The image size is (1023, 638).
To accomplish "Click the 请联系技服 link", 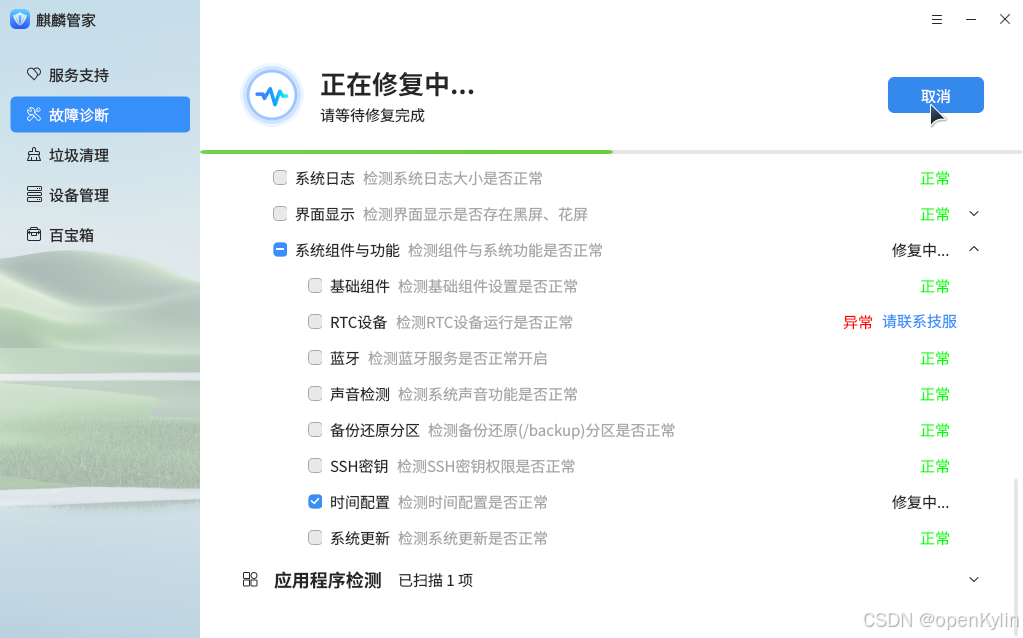I will point(919,322).
